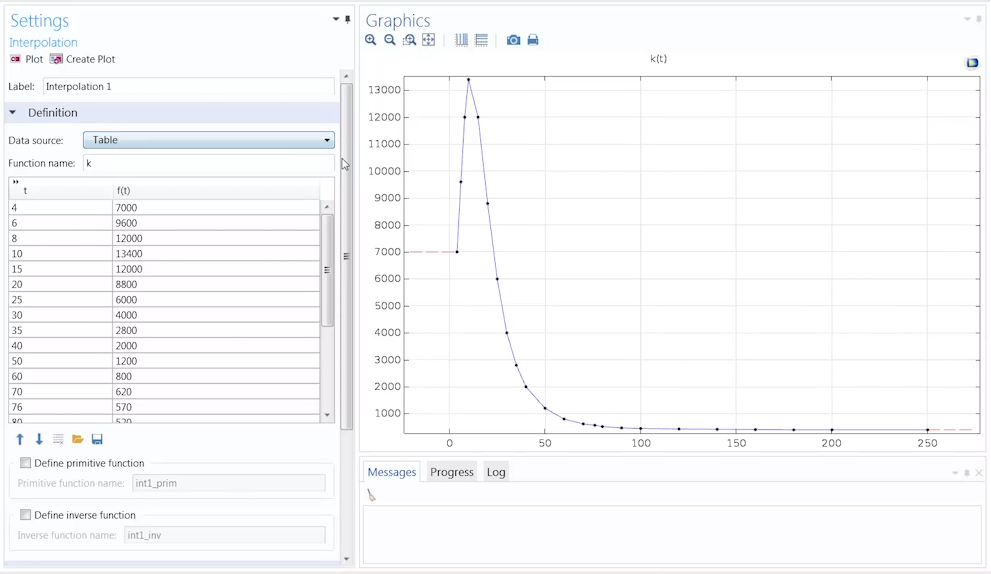Viewport: 991px width, 574px height.
Task: Toggle y-axis log scale icon
Action: pyautogui.click(x=481, y=40)
